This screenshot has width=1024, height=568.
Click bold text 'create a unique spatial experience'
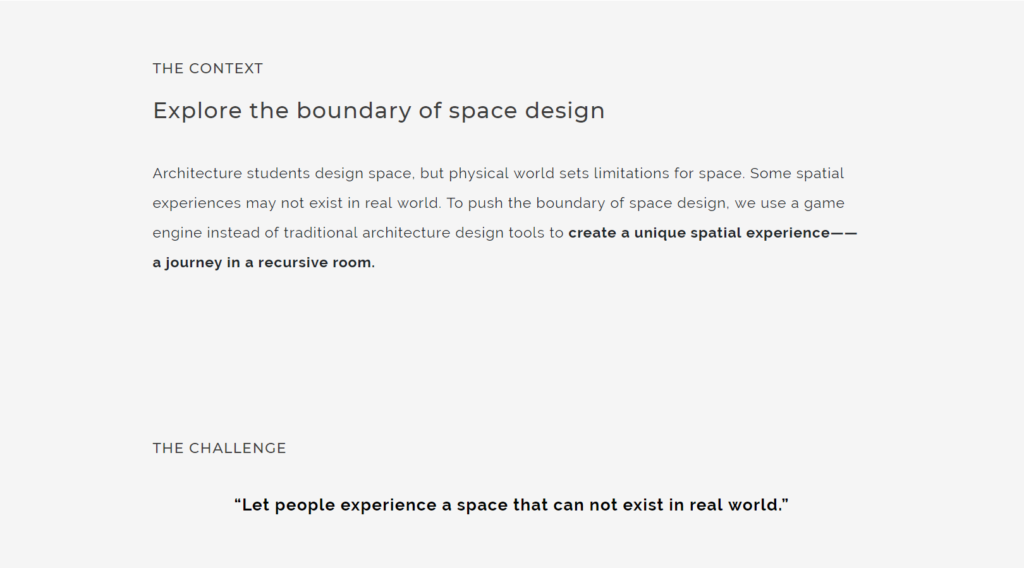click(x=698, y=234)
